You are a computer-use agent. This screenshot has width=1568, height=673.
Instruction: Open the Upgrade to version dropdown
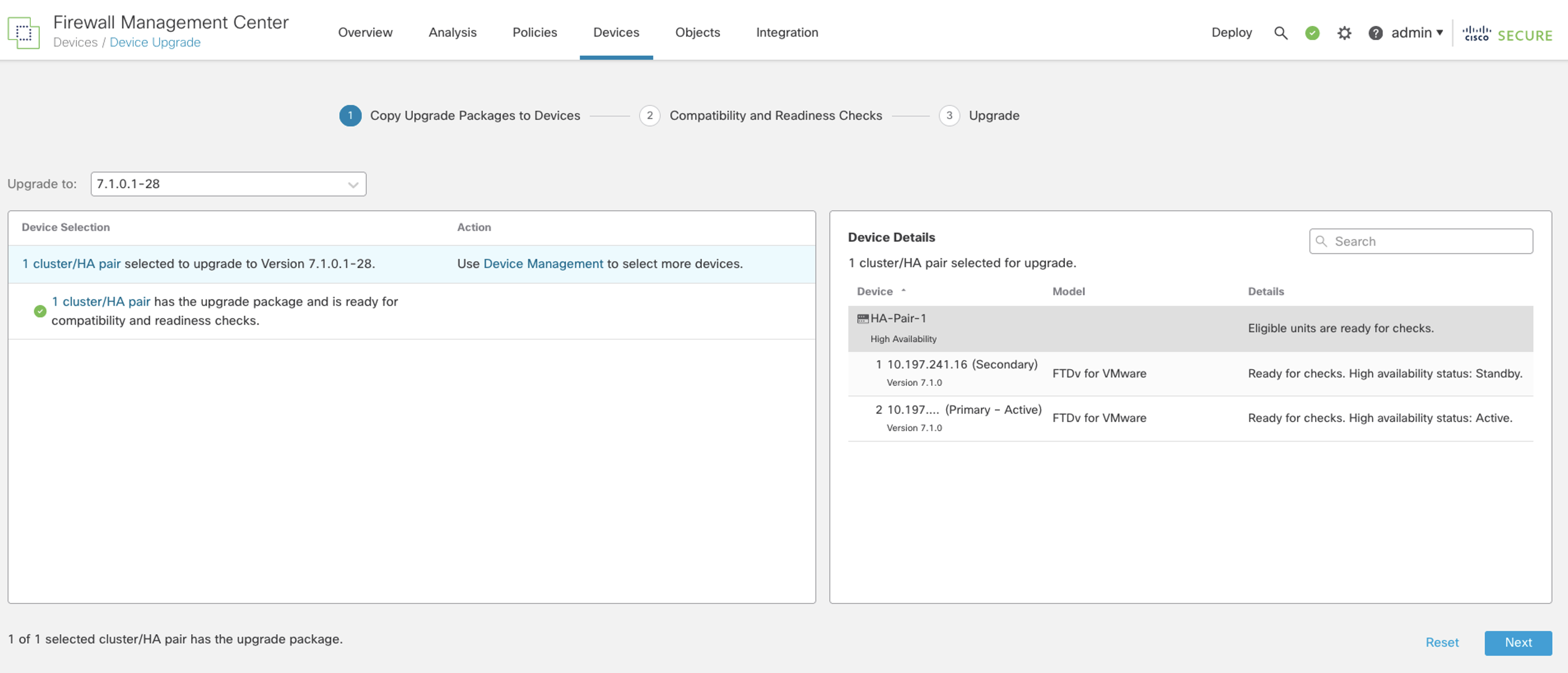point(228,184)
